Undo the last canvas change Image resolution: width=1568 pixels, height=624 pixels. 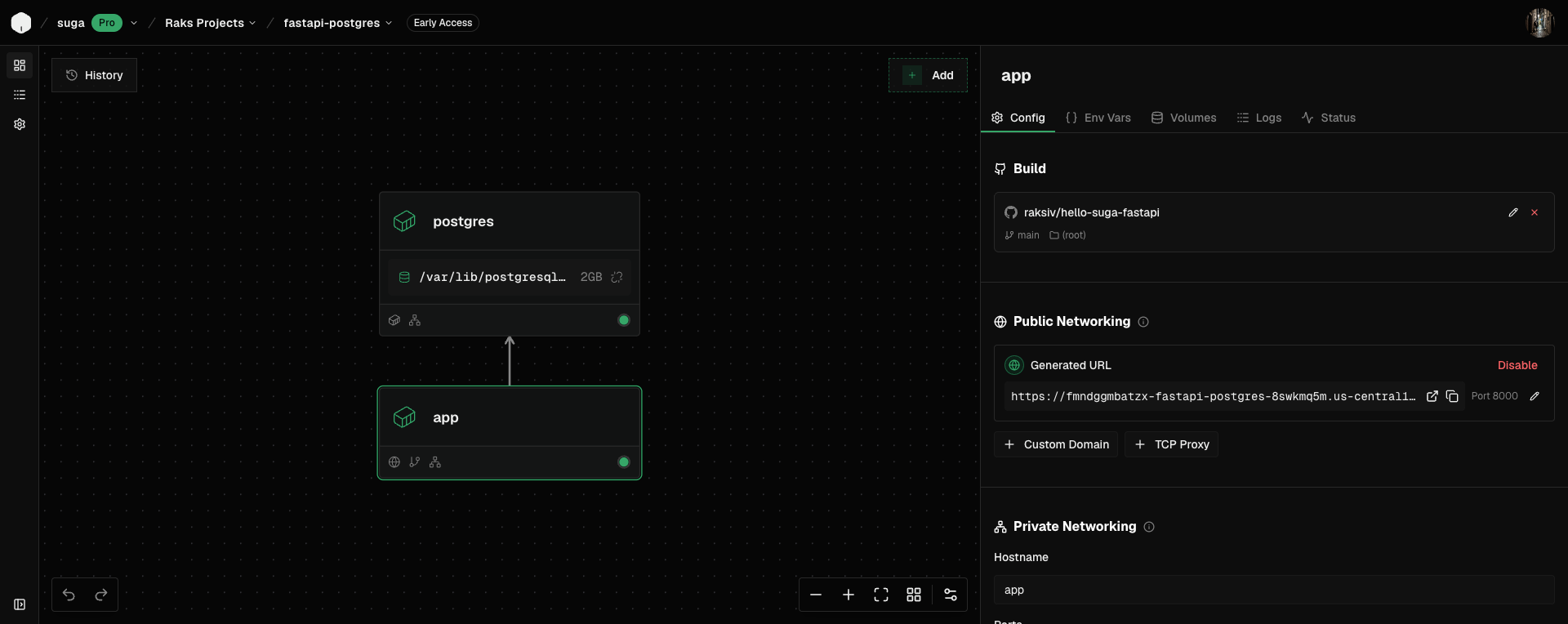[x=69, y=595]
